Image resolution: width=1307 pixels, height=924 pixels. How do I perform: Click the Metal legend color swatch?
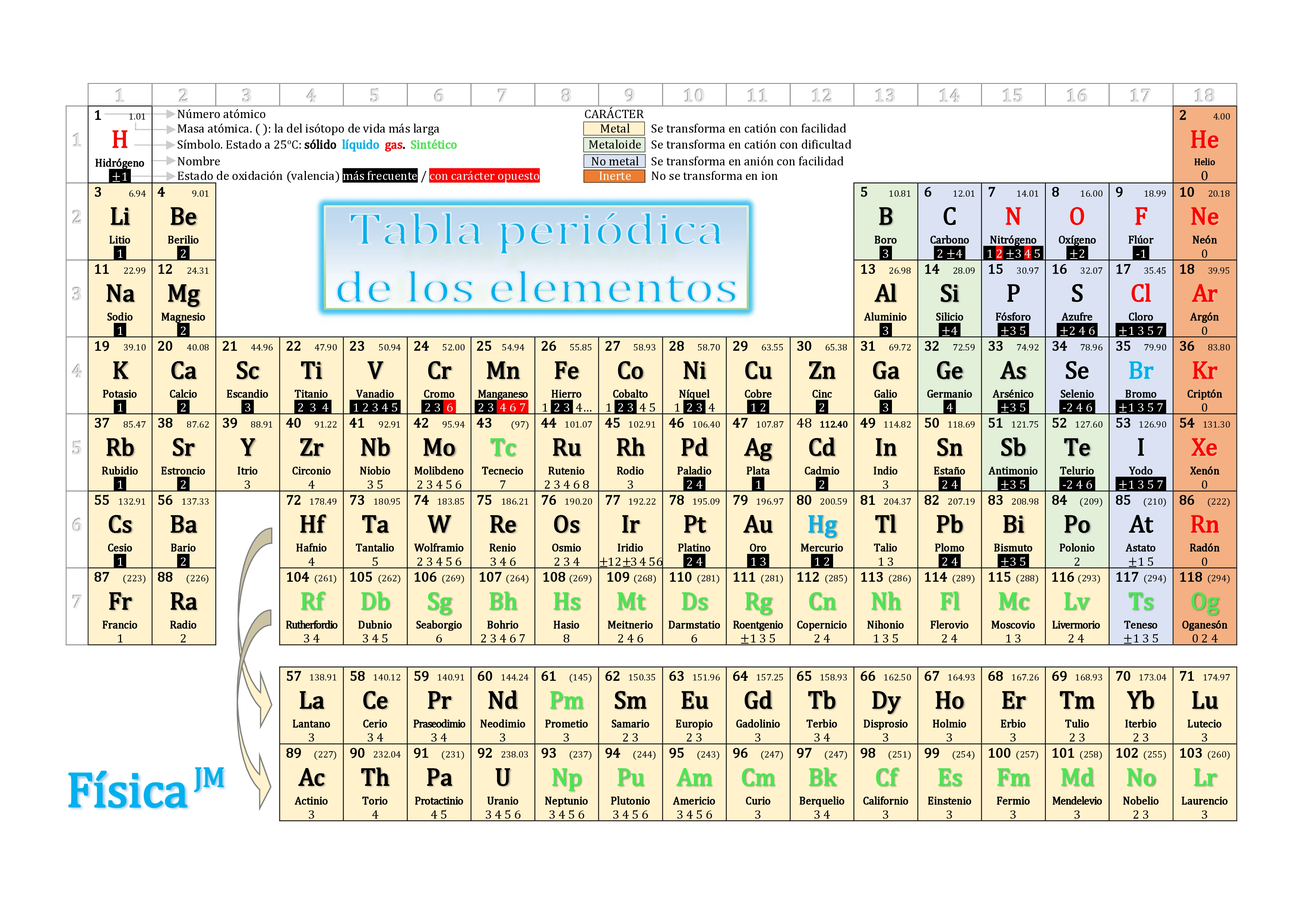coord(614,128)
